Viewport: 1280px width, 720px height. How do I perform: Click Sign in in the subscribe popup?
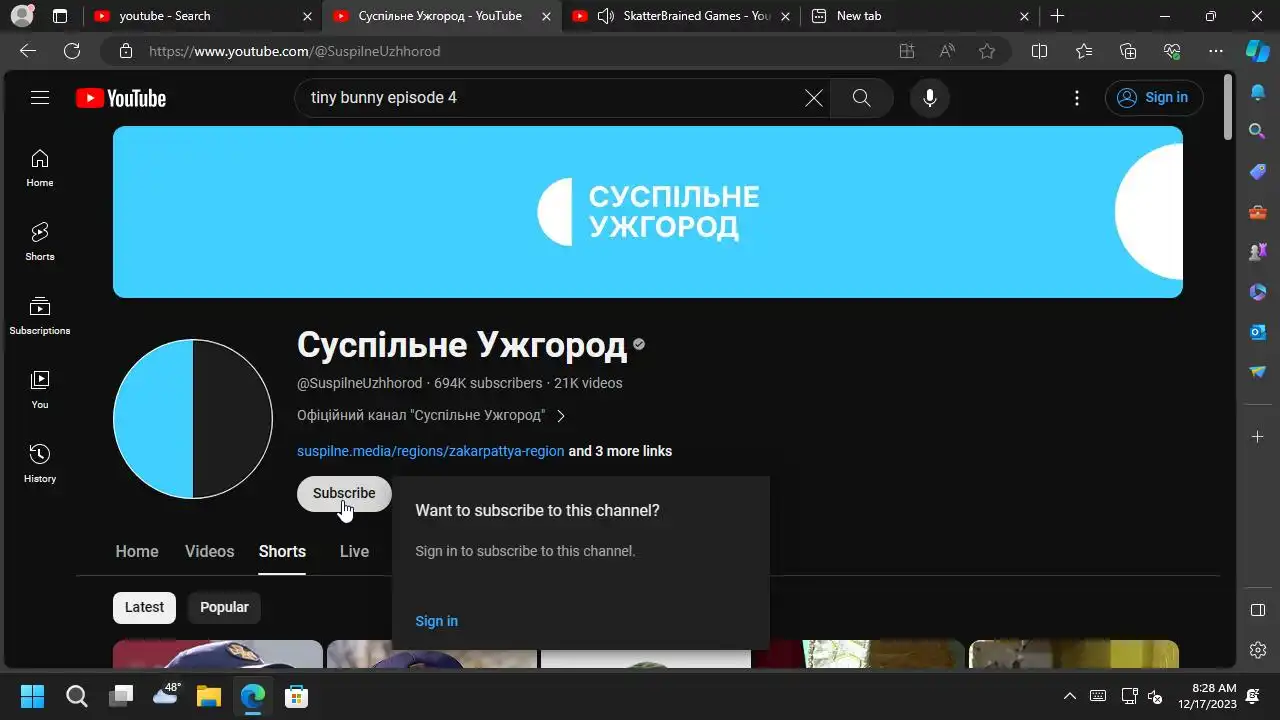(437, 622)
